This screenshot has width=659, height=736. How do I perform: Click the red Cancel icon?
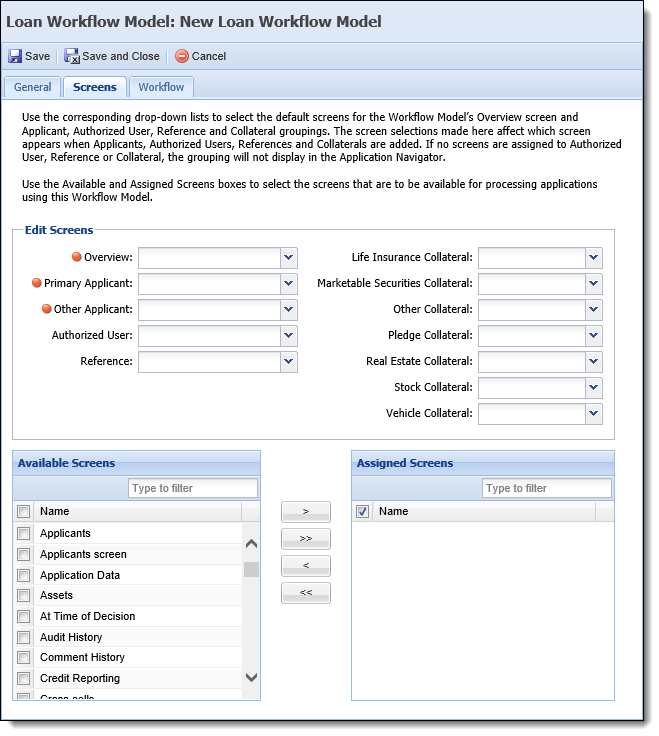182,56
